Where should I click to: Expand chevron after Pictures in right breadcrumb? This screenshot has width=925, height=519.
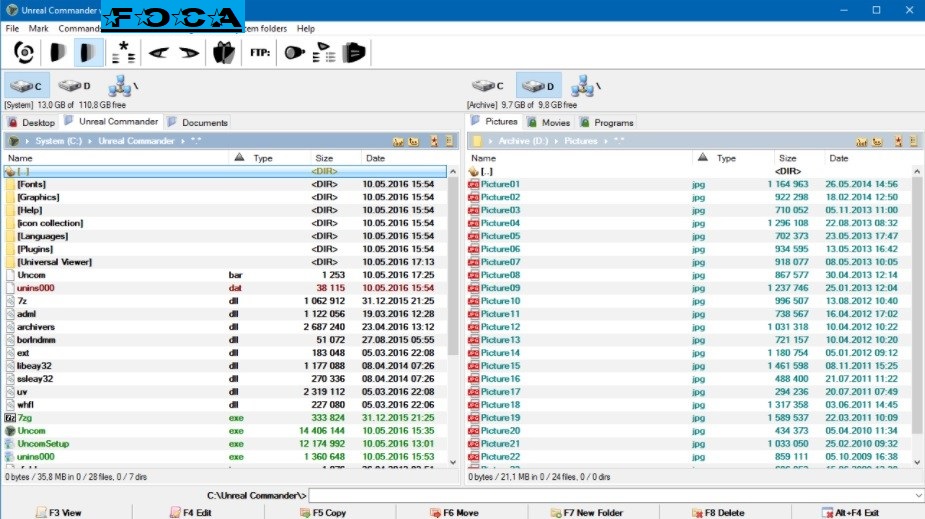click(605, 141)
